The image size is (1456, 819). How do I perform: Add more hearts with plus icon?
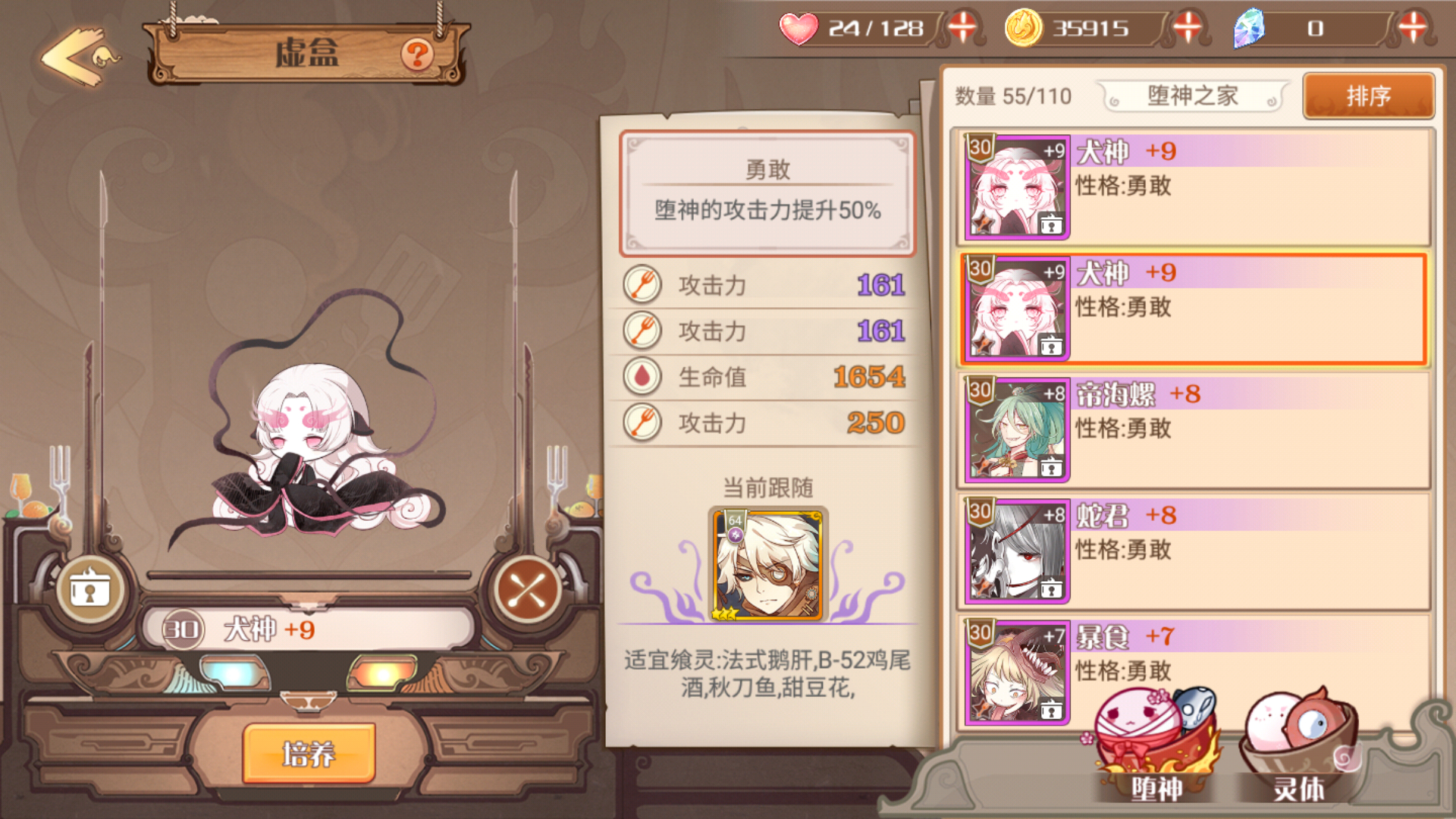(962, 28)
